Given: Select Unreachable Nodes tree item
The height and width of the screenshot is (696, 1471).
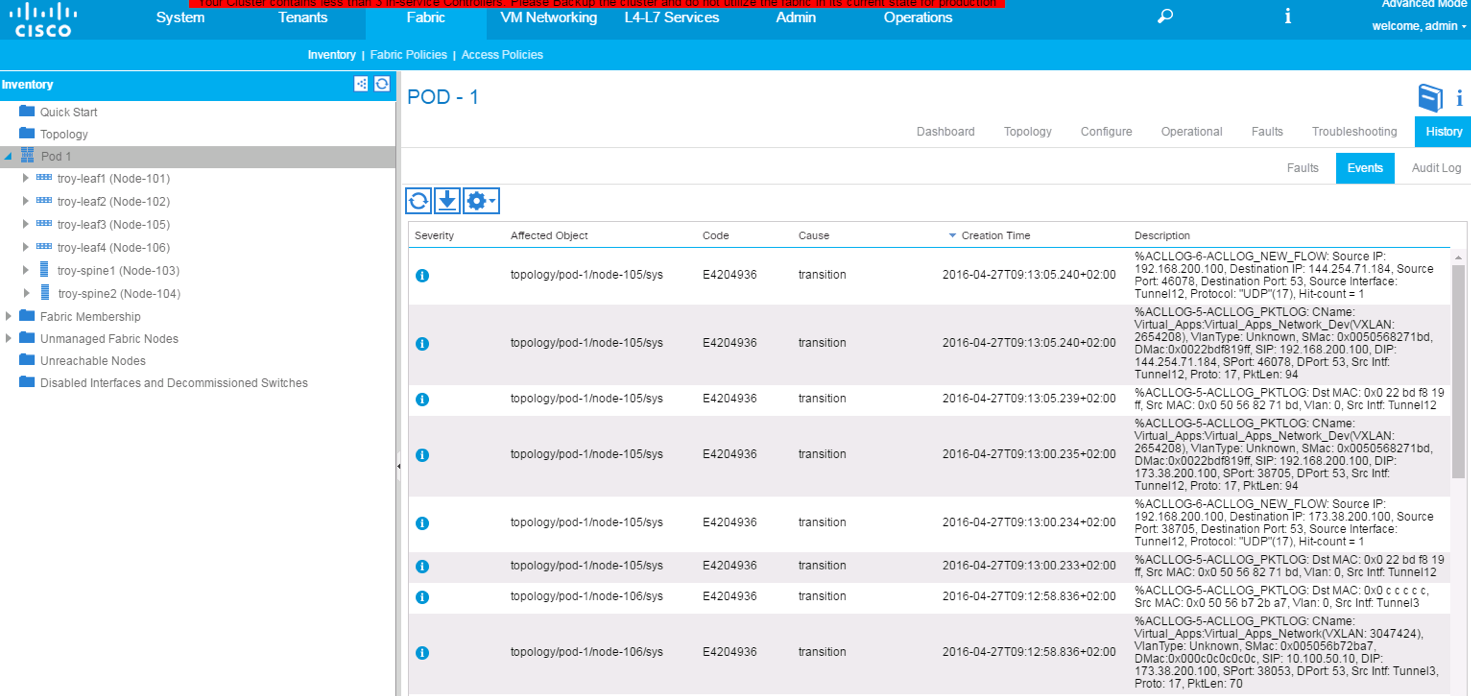Looking at the screenshot, I should pyautogui.click(x=92, y=361).
